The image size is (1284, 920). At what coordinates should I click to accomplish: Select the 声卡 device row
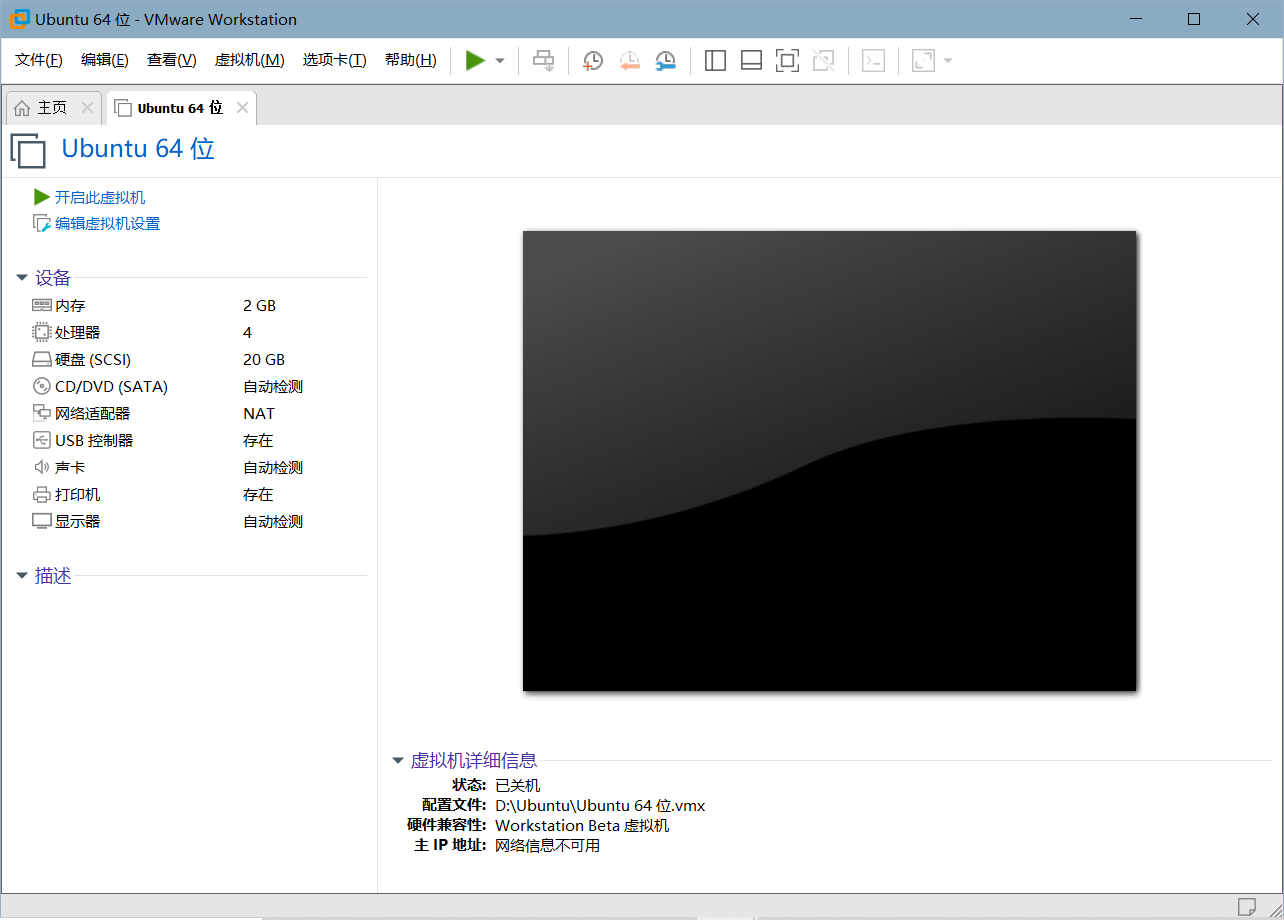(198, 468)
